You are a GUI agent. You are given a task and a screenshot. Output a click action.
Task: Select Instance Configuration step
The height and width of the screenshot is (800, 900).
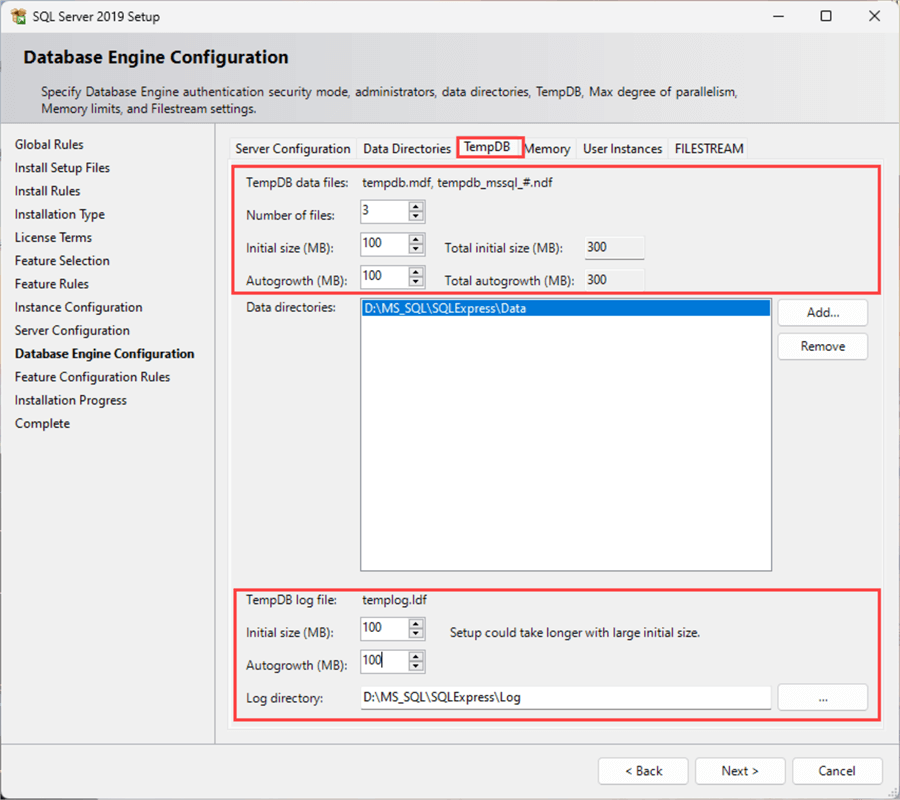79,308
